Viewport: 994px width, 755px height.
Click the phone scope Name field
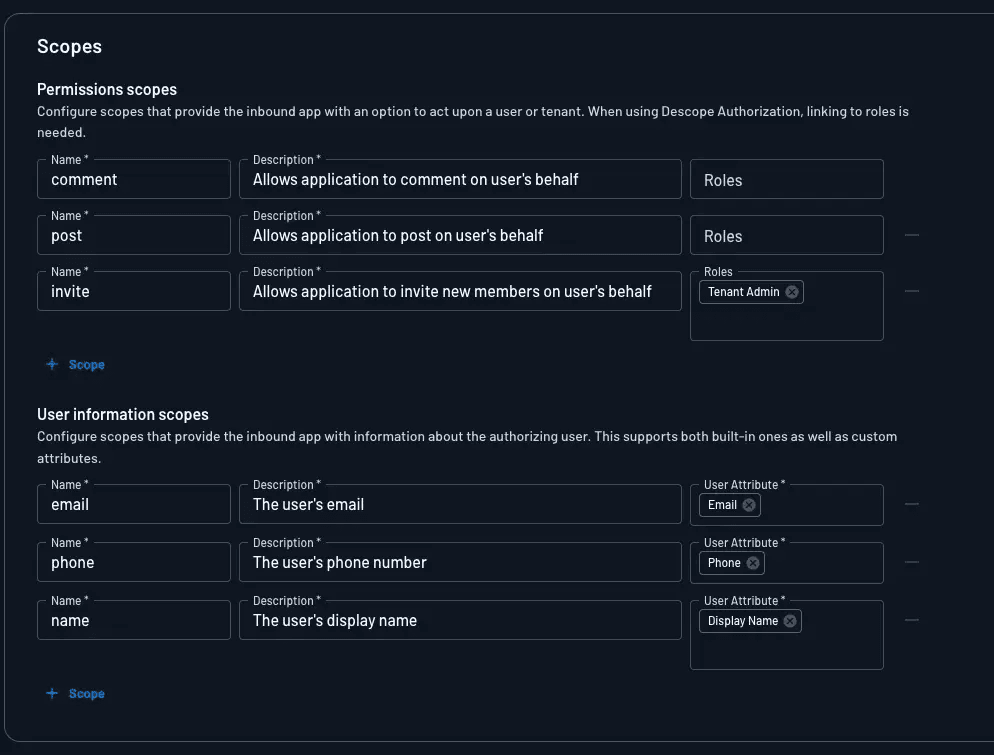point(133,561)
